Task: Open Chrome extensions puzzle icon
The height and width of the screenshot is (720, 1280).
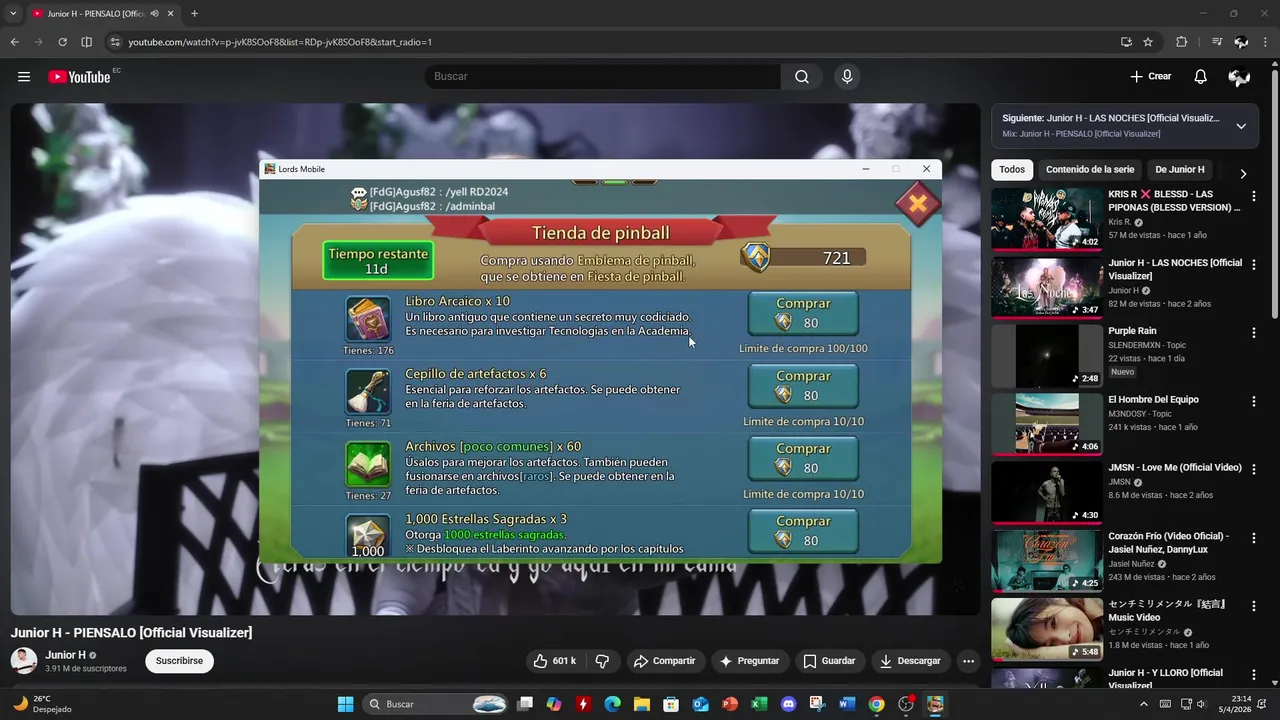Action: click(x=1182, y=42)
